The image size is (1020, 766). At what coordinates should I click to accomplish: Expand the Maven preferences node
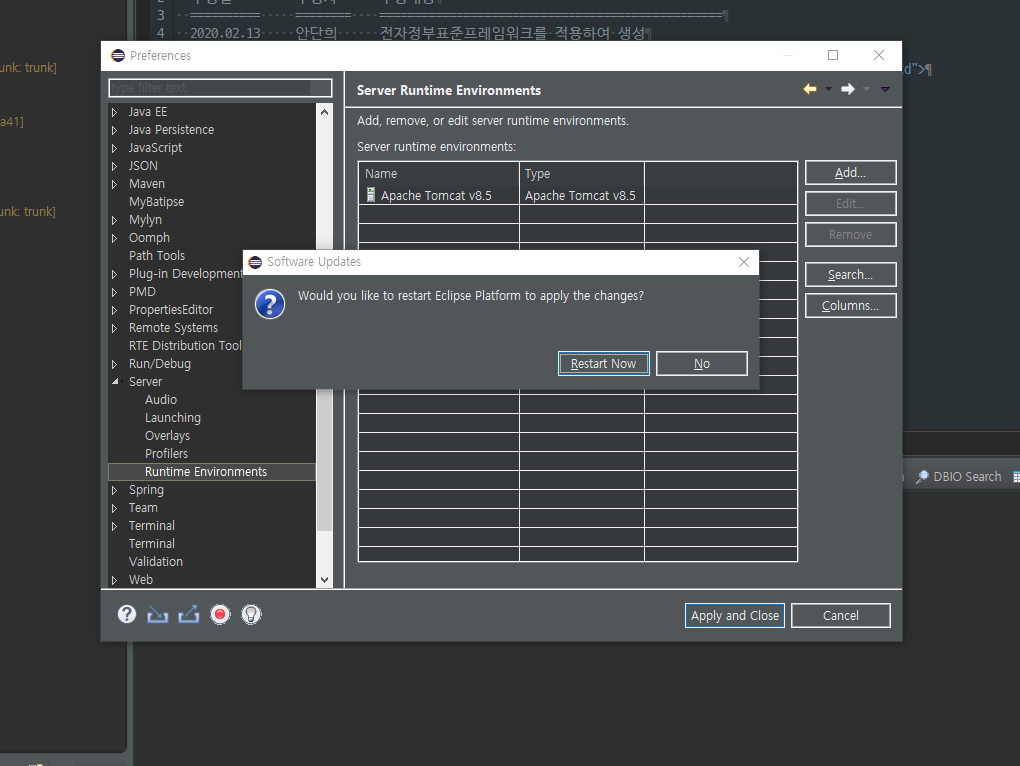coord(115,184)
